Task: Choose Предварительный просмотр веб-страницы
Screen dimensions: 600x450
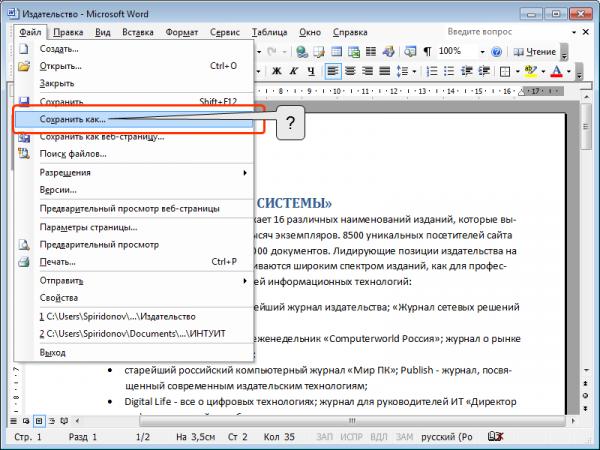Action: (134, 209)
